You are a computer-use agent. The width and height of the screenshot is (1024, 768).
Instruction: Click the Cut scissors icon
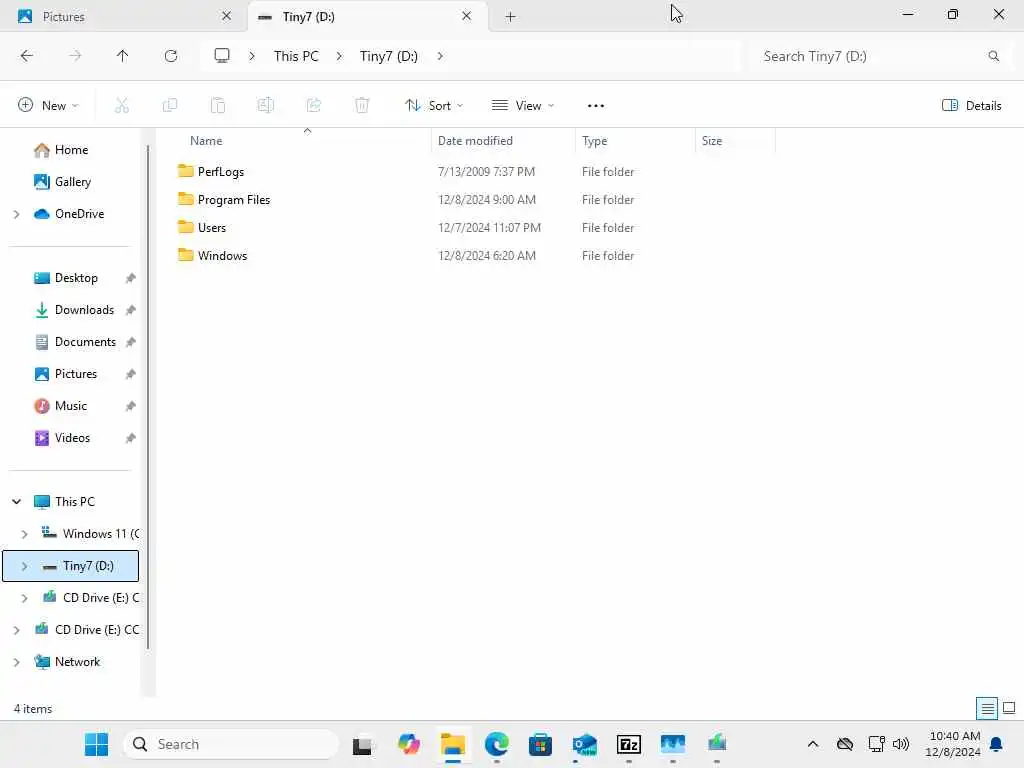122,105
